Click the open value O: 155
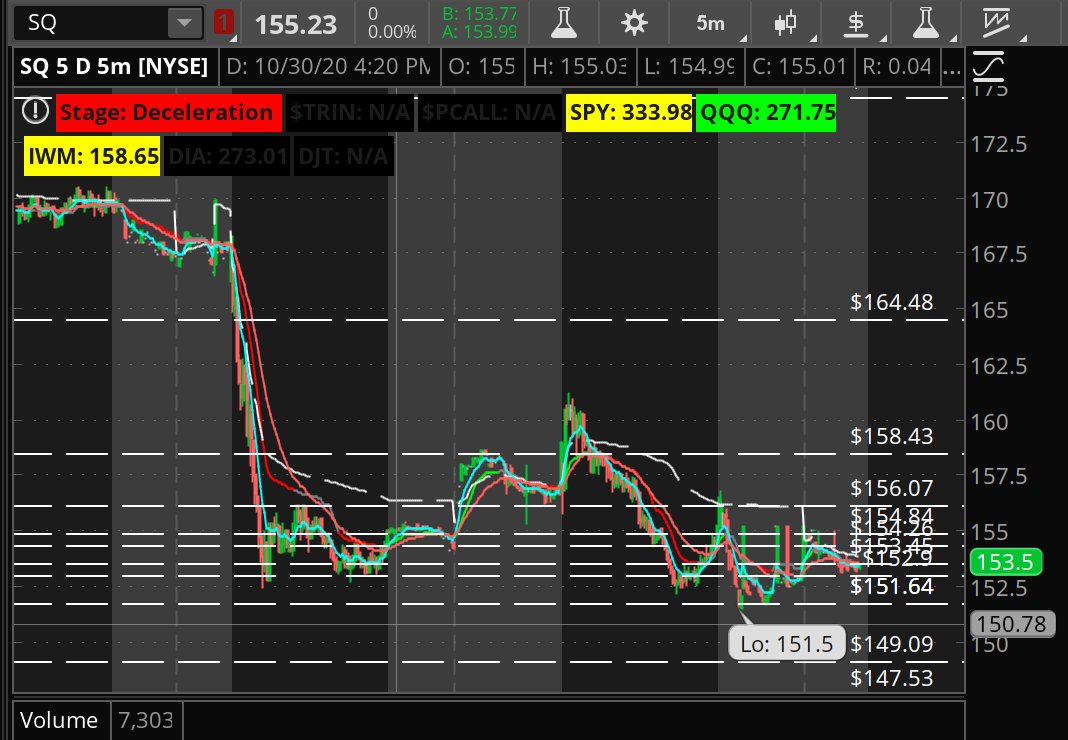This screenshot has width=1068, height=740. click(482, 66)
